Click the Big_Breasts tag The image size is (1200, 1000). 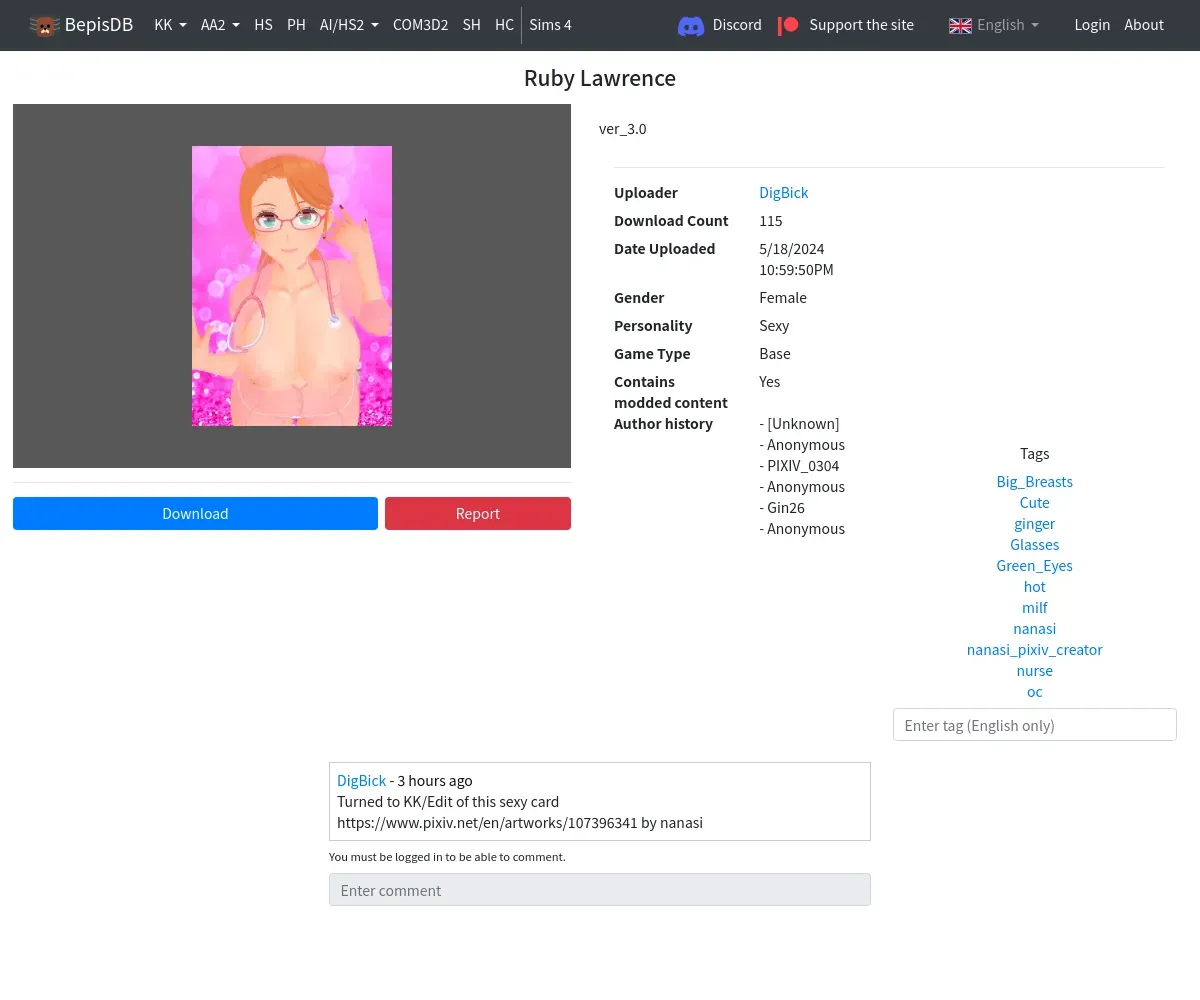[x=1034, y=481]
